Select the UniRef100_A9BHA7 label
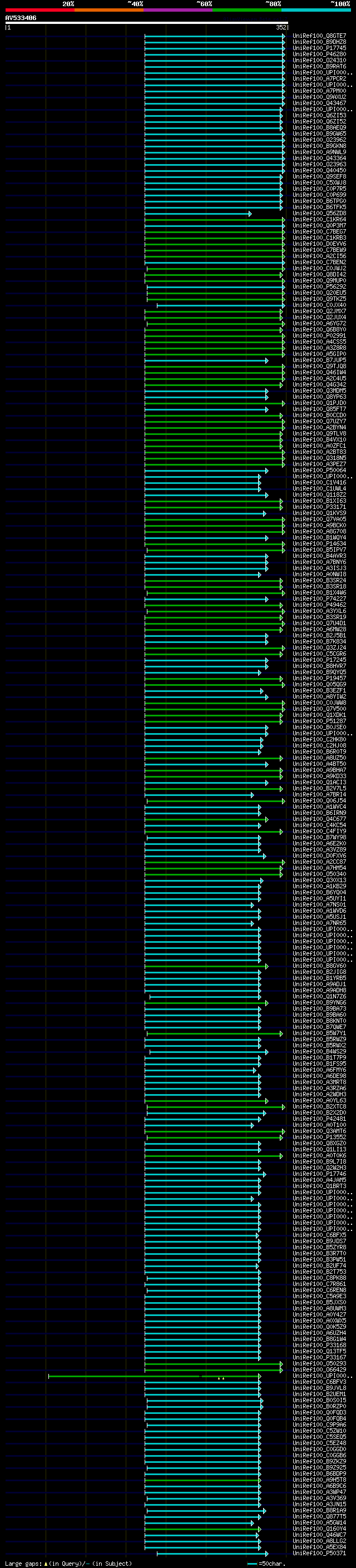The image size is (356, 1568). (319, 770)
